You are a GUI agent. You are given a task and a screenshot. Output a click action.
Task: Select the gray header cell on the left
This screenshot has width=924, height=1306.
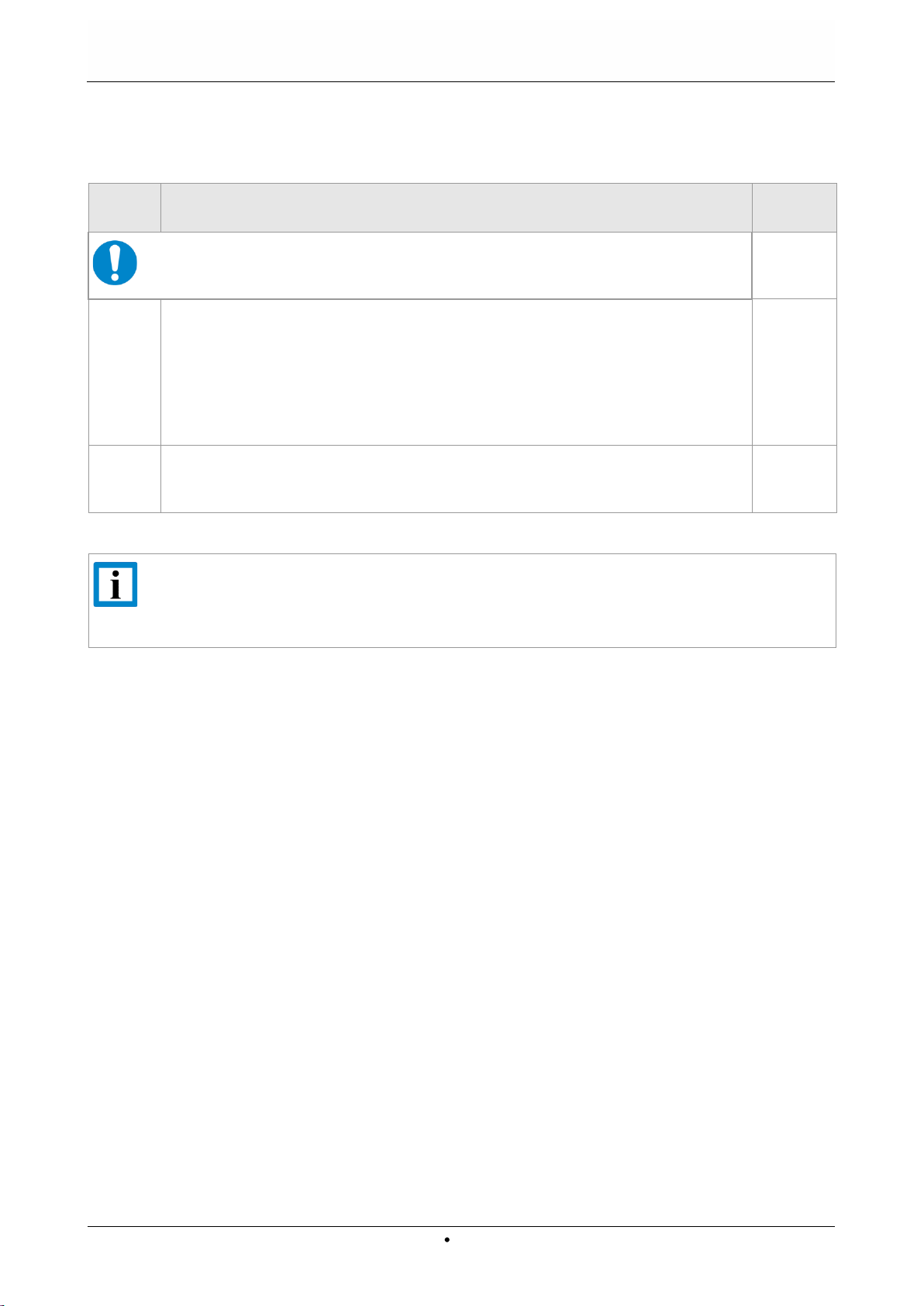(x=124, y=208)
